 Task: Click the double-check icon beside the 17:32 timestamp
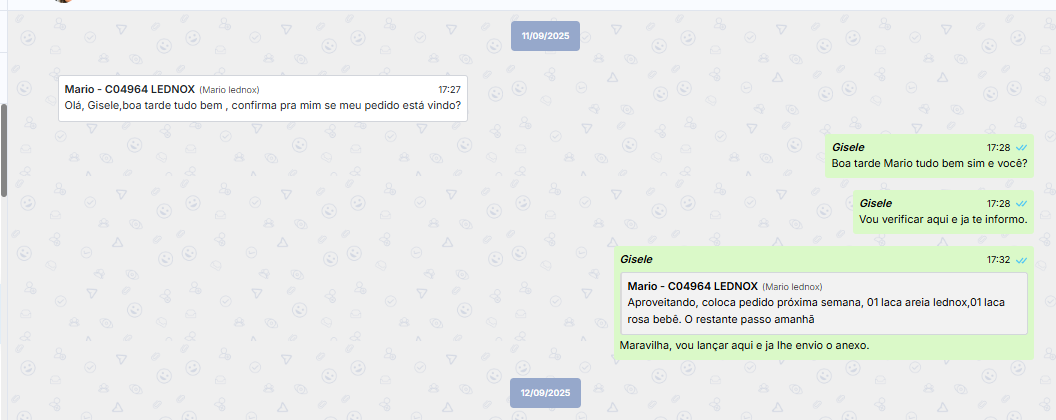coord(1022,260)
